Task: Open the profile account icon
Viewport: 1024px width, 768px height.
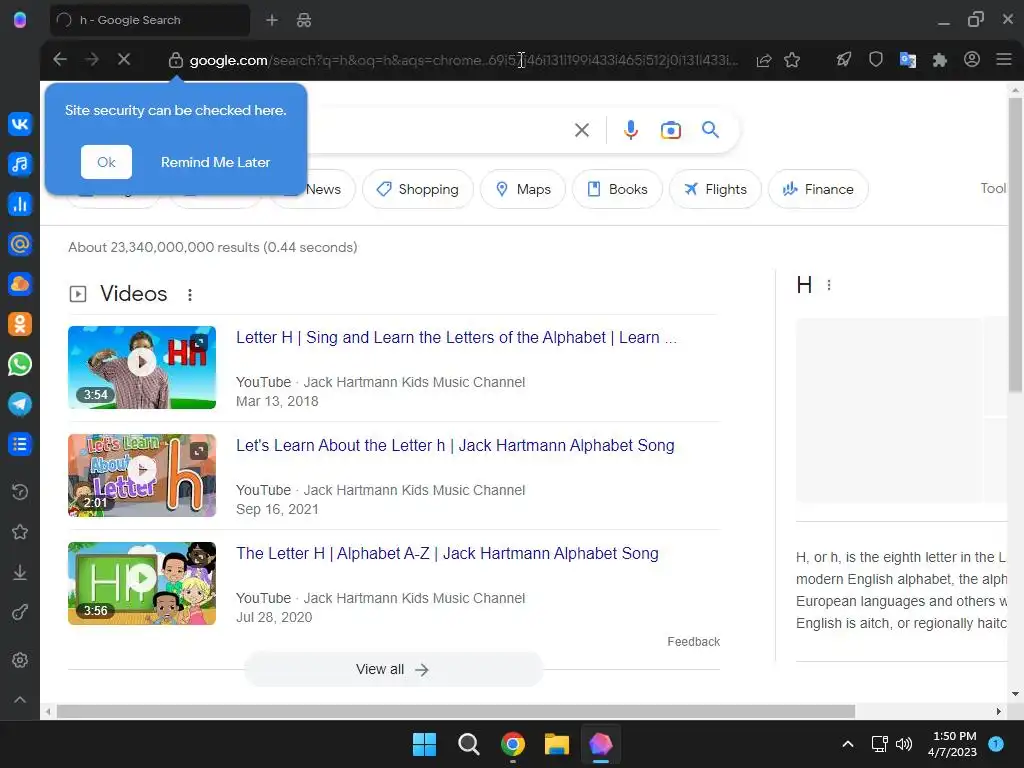Action: 972,59
